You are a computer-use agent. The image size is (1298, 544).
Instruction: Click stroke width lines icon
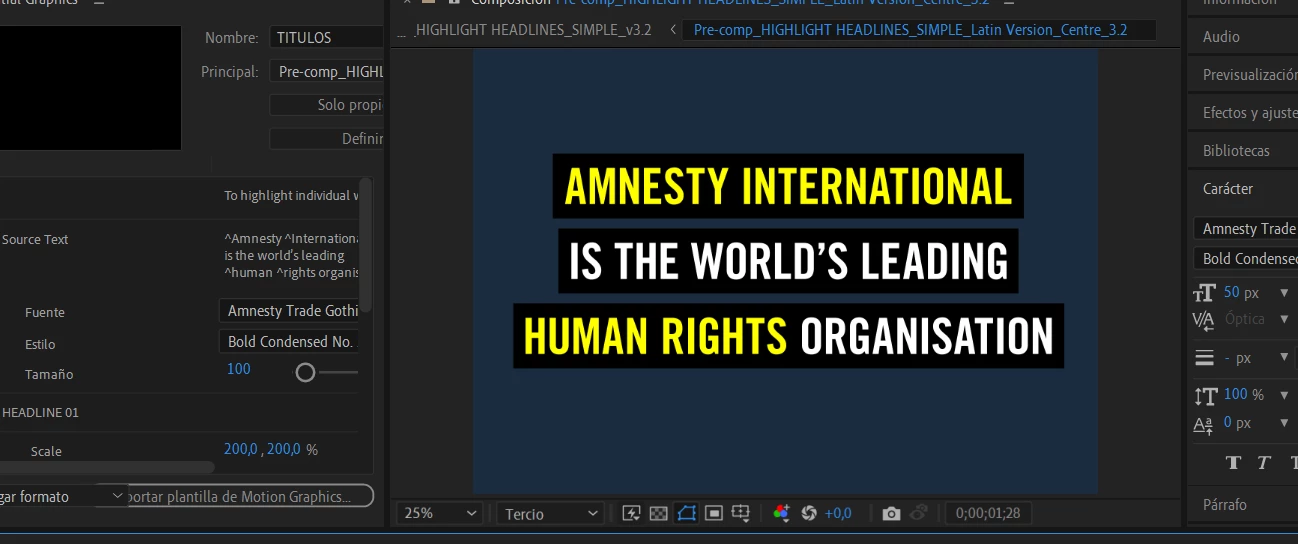click(x=1204, y=357)
